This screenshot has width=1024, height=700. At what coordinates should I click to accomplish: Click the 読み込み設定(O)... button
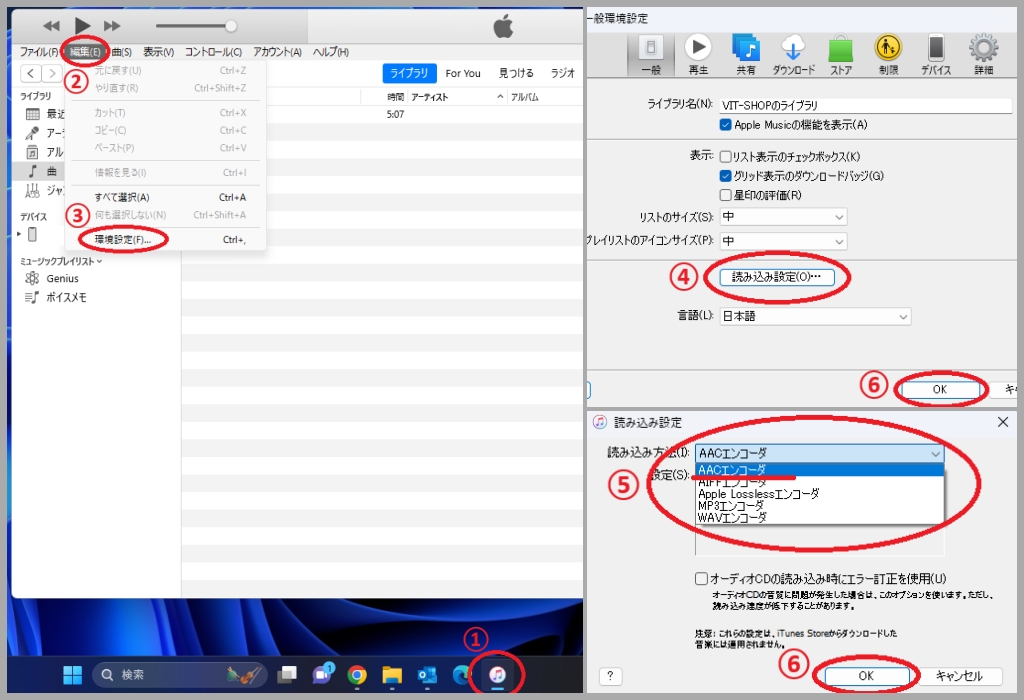point(777,277)
